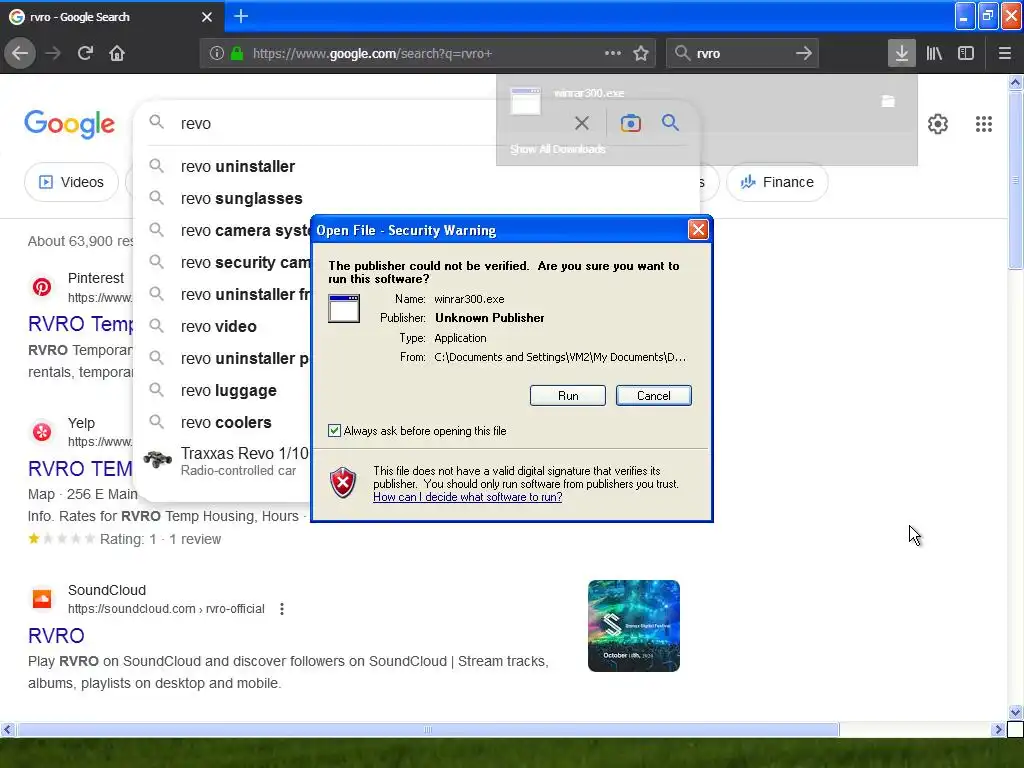1024x768 pixels.
Task: Click the vertical scrollbar up arrow
Action: click(x=1015, y=82)
